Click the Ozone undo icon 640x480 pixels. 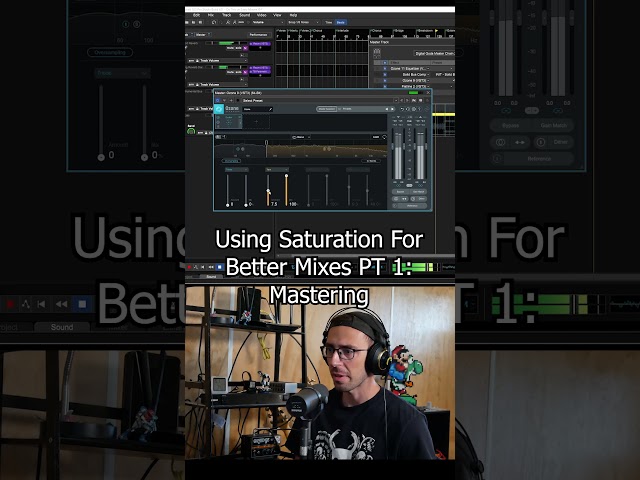(x=402, y=109)
